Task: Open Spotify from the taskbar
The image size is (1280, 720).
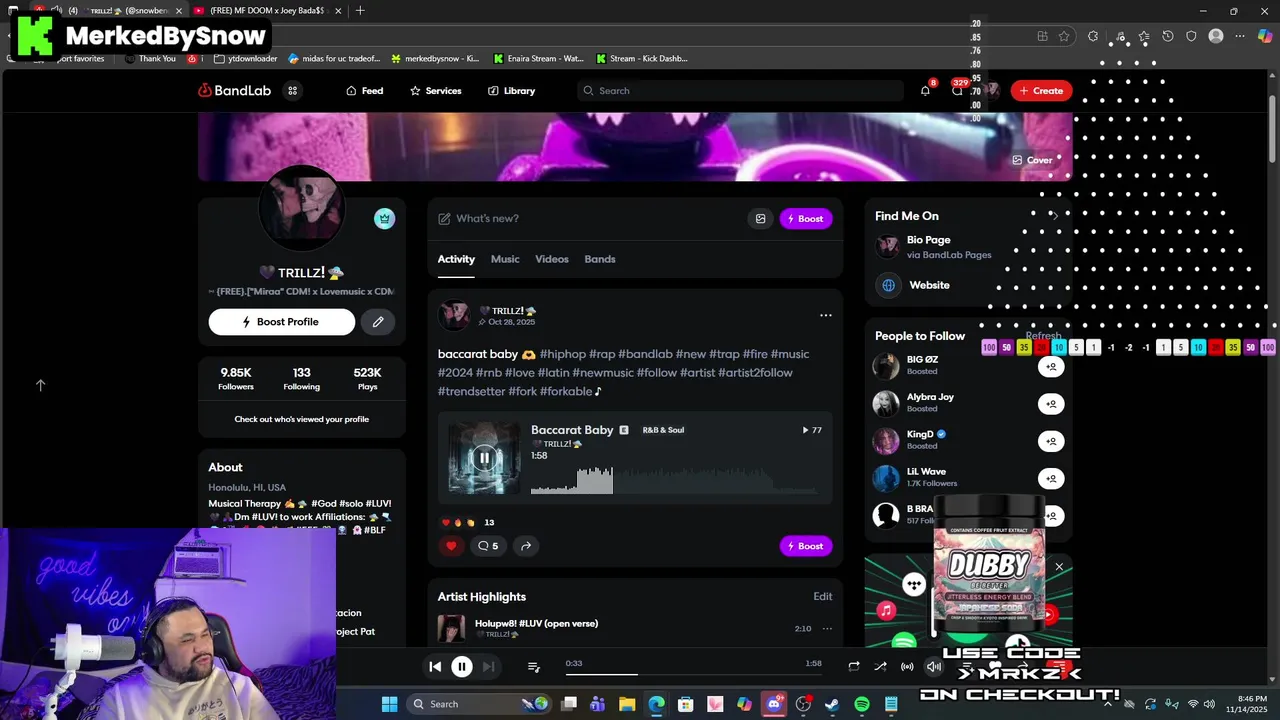Action: point(862,704)
